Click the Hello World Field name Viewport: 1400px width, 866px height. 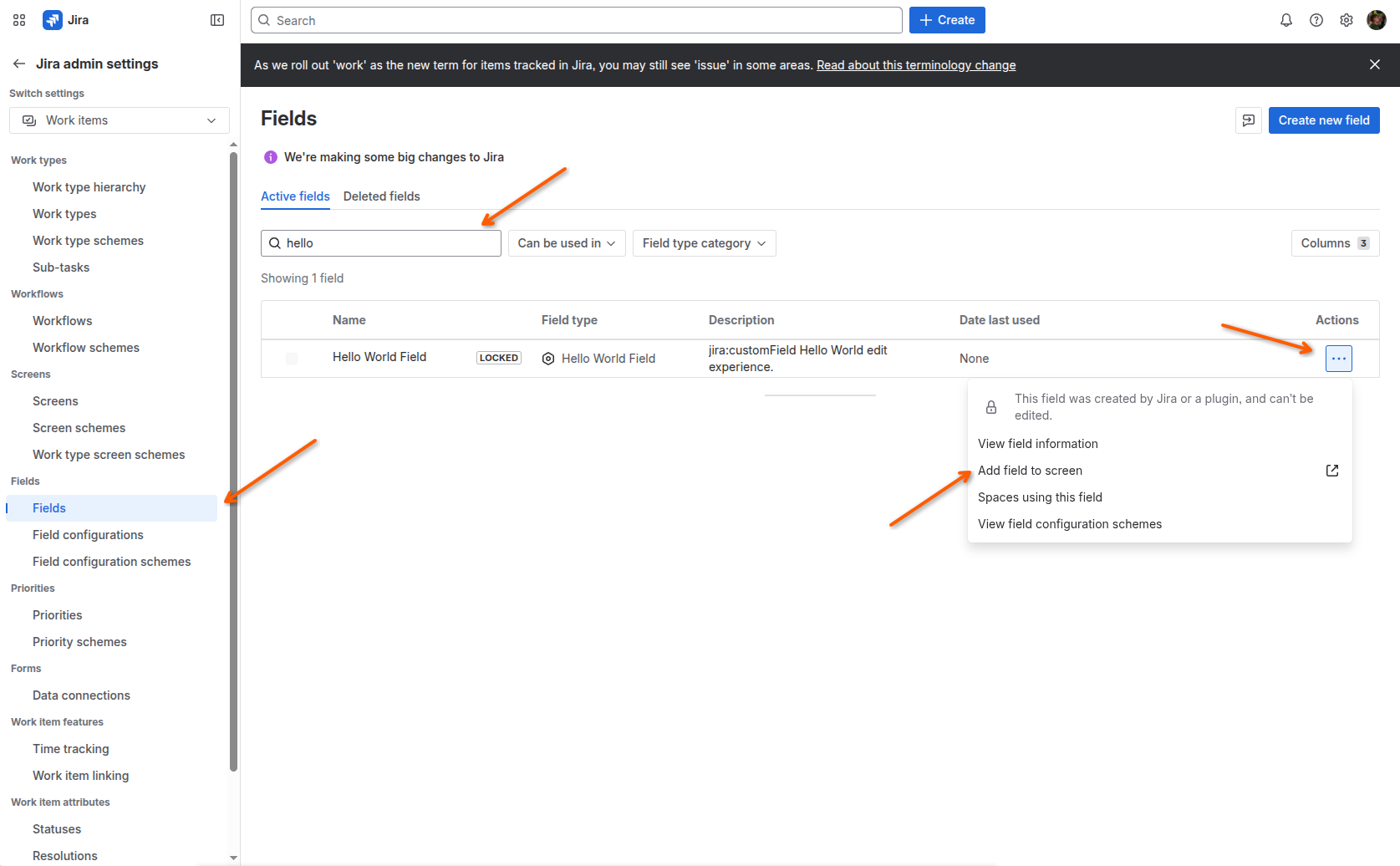[379, 357]
